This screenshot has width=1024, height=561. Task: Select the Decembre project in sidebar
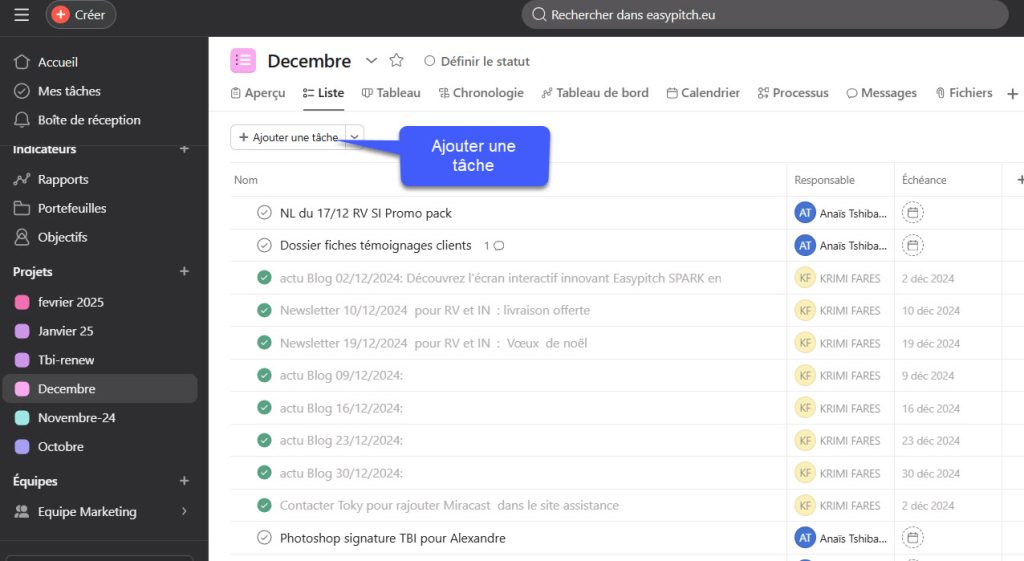(100, 389)
